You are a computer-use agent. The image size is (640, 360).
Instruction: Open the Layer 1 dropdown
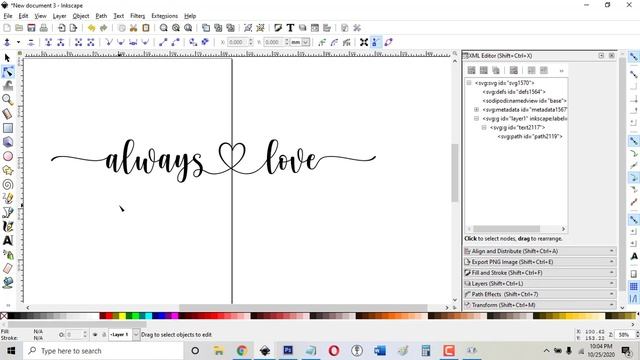tap(136, 335)
